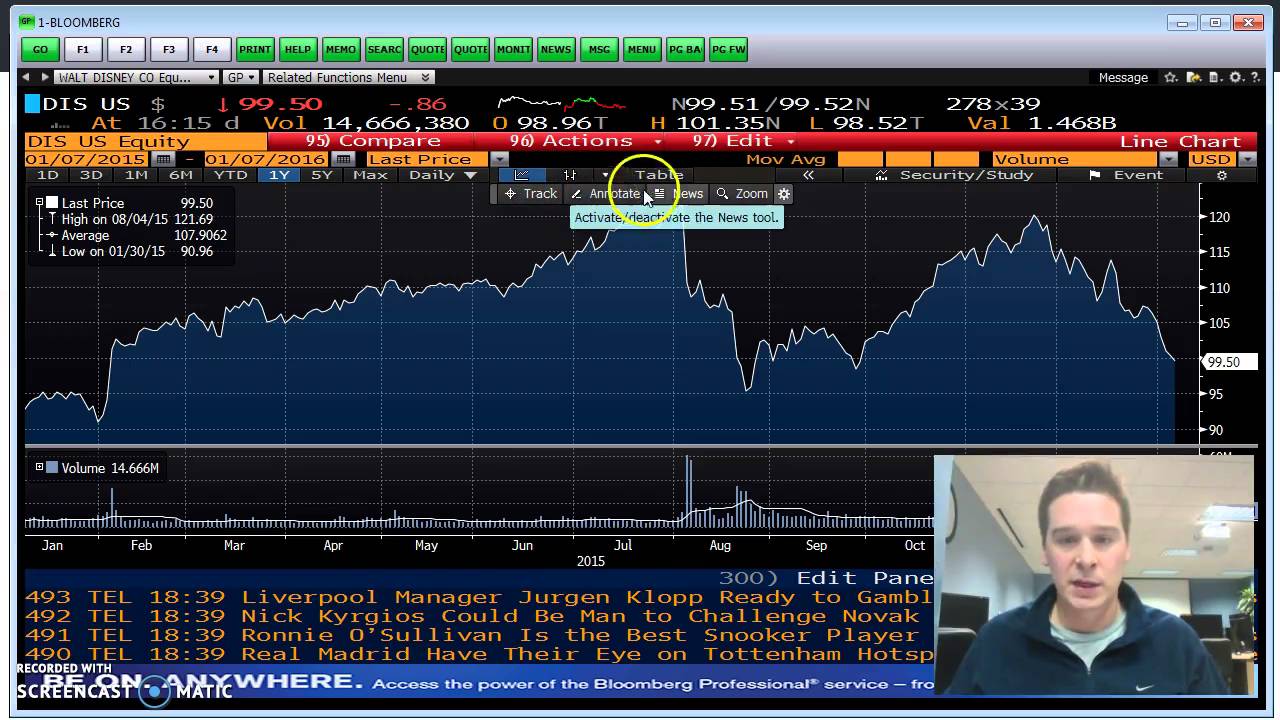Collapse the Last Price legend expander
This screenshot has height=720, width=1280.
coord(40,202)
